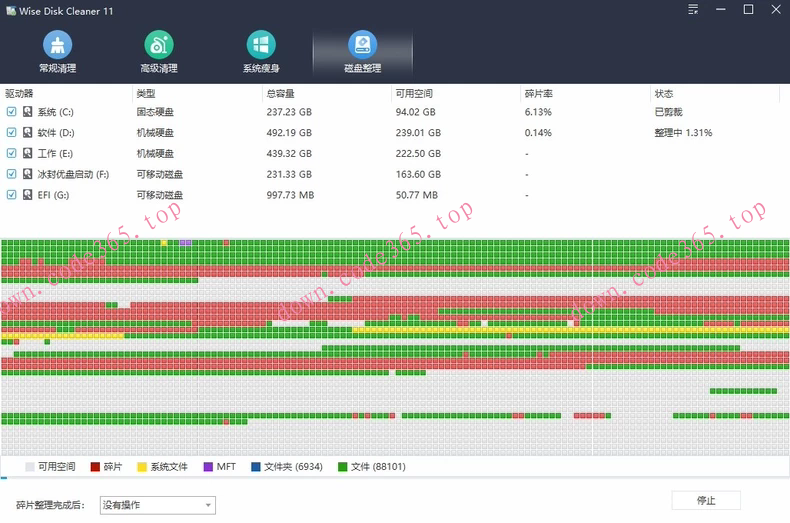Click the red 碎片 legend swatch

(x=95, y=467)
